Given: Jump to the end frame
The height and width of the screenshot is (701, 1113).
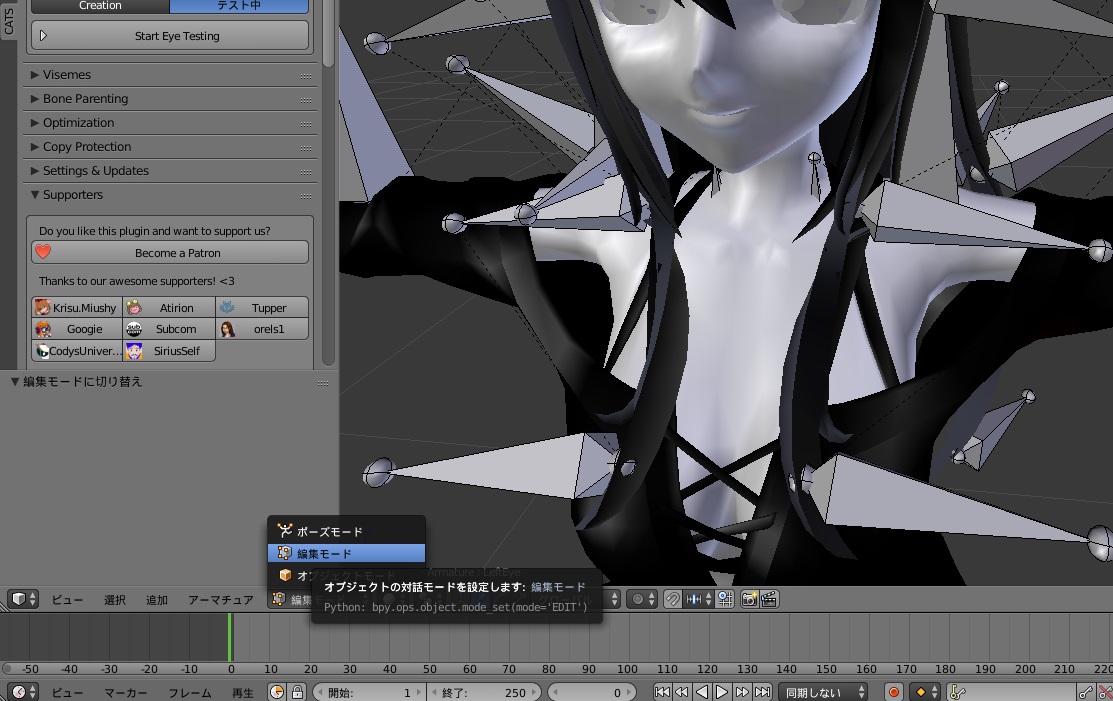Looking at the screenshot, I should tap(763, 692).
